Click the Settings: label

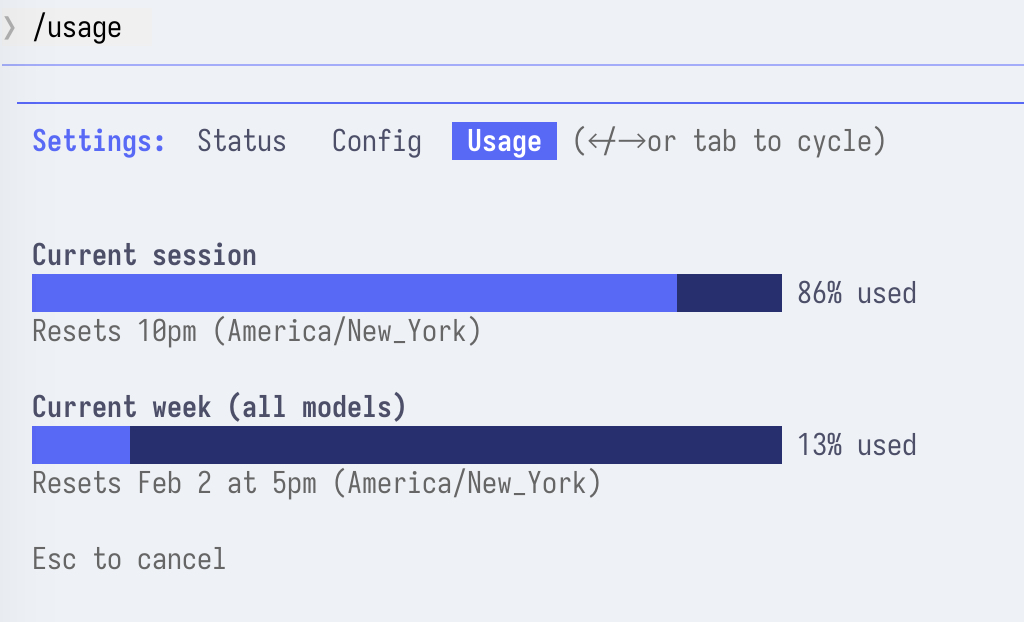point(99,141)
